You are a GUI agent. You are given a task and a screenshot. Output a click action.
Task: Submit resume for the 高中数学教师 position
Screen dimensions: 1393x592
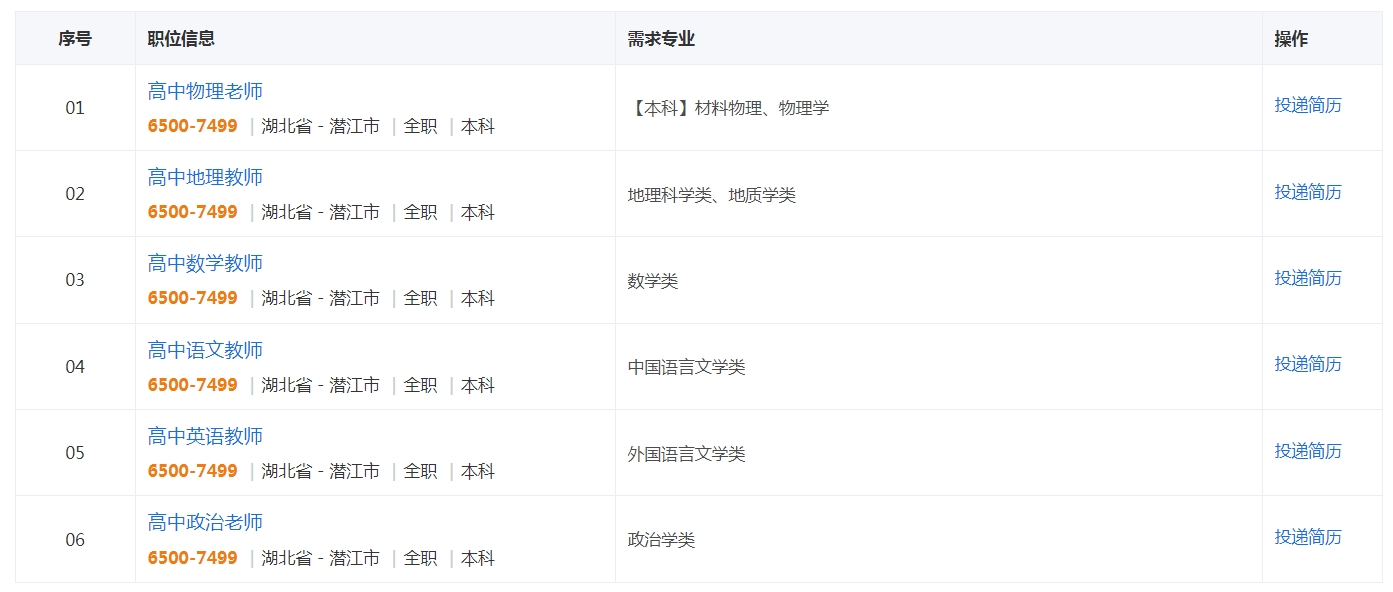click(x=1307, y=278)
